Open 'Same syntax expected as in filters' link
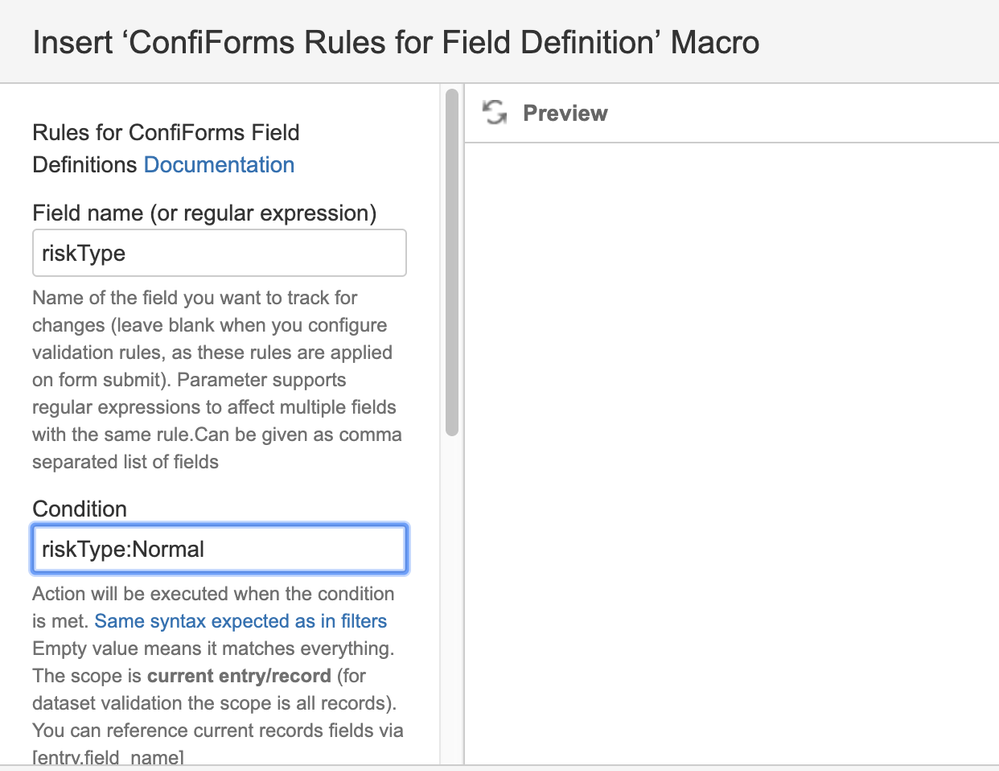 240,621
